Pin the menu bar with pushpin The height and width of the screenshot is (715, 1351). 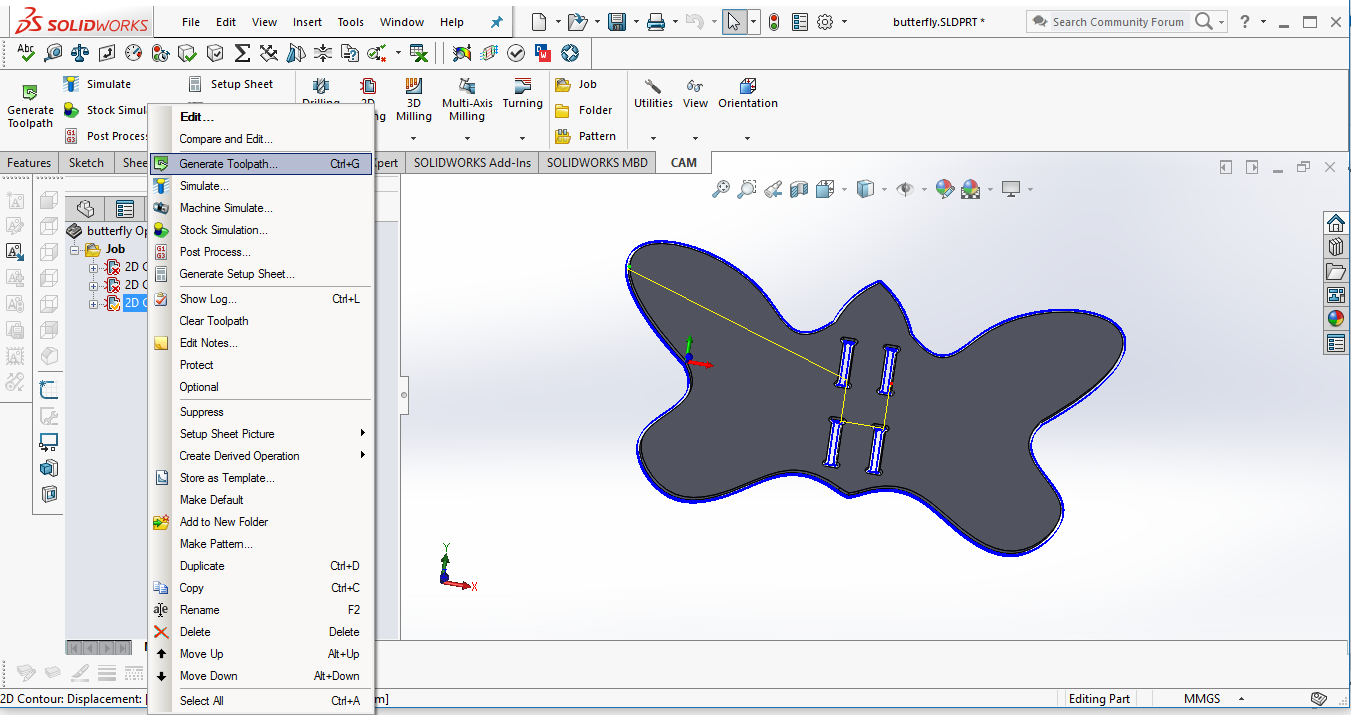497,22
